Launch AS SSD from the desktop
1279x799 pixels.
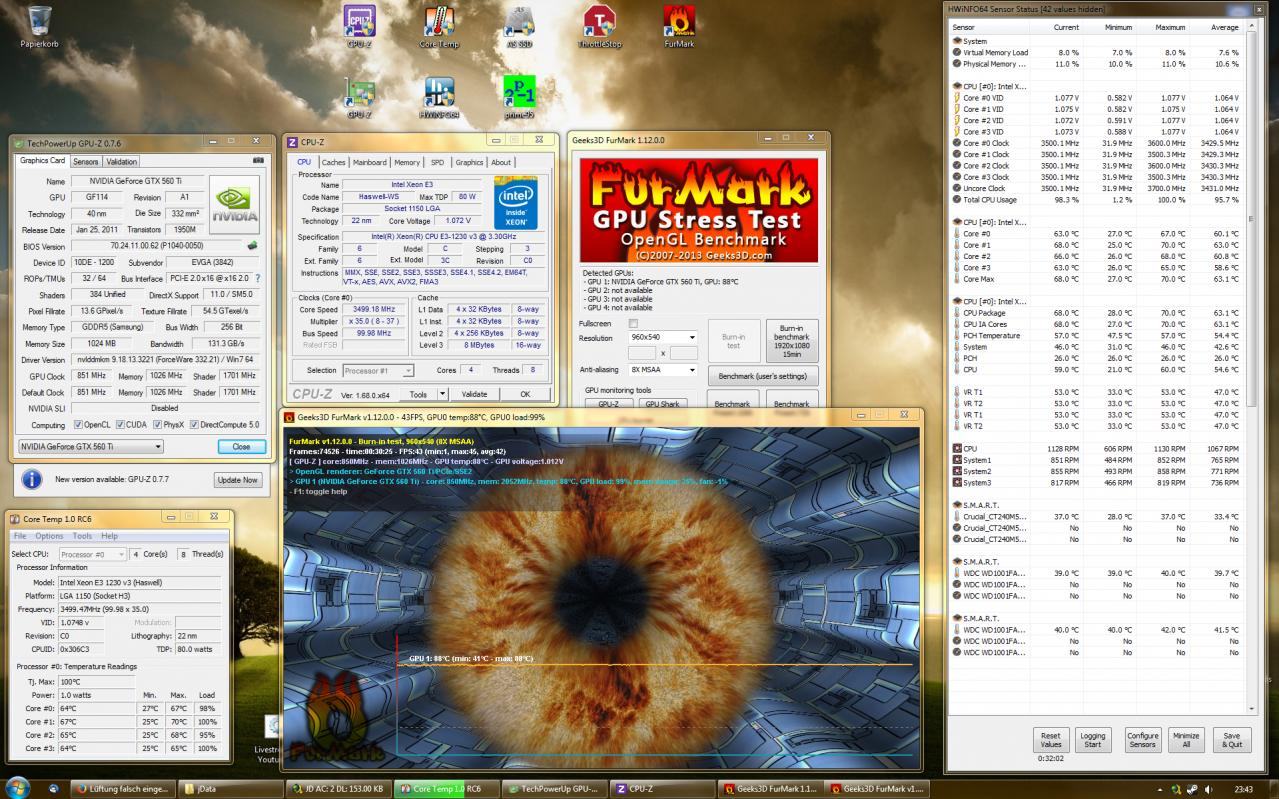tap(519, 27)
